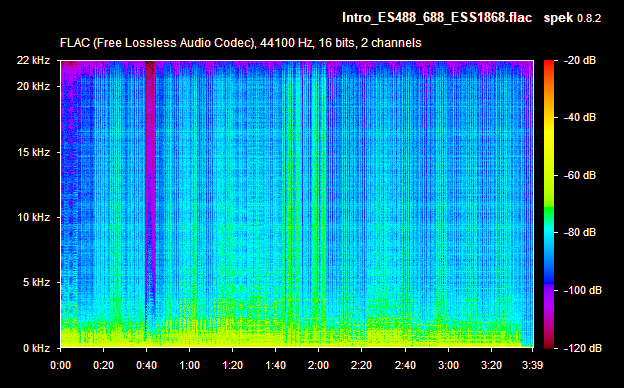Click the 22 kHz frequency label
624x388 pixels.
click(33, 60)
